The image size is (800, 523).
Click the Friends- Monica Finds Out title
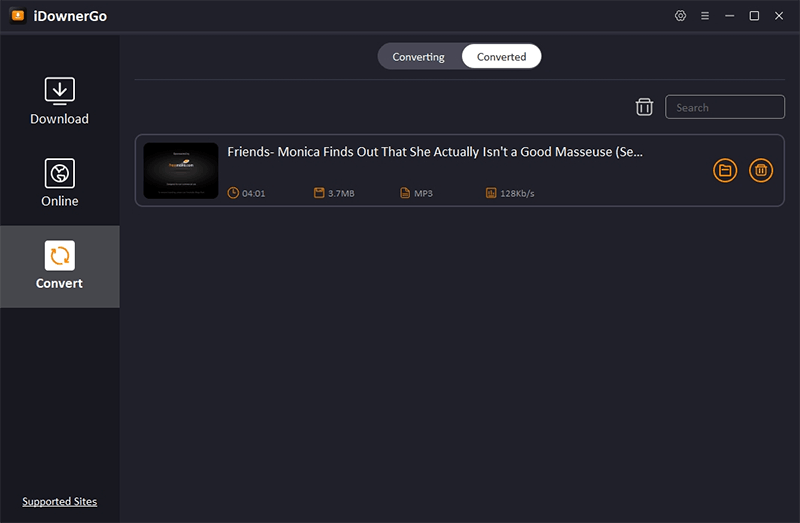435,152
